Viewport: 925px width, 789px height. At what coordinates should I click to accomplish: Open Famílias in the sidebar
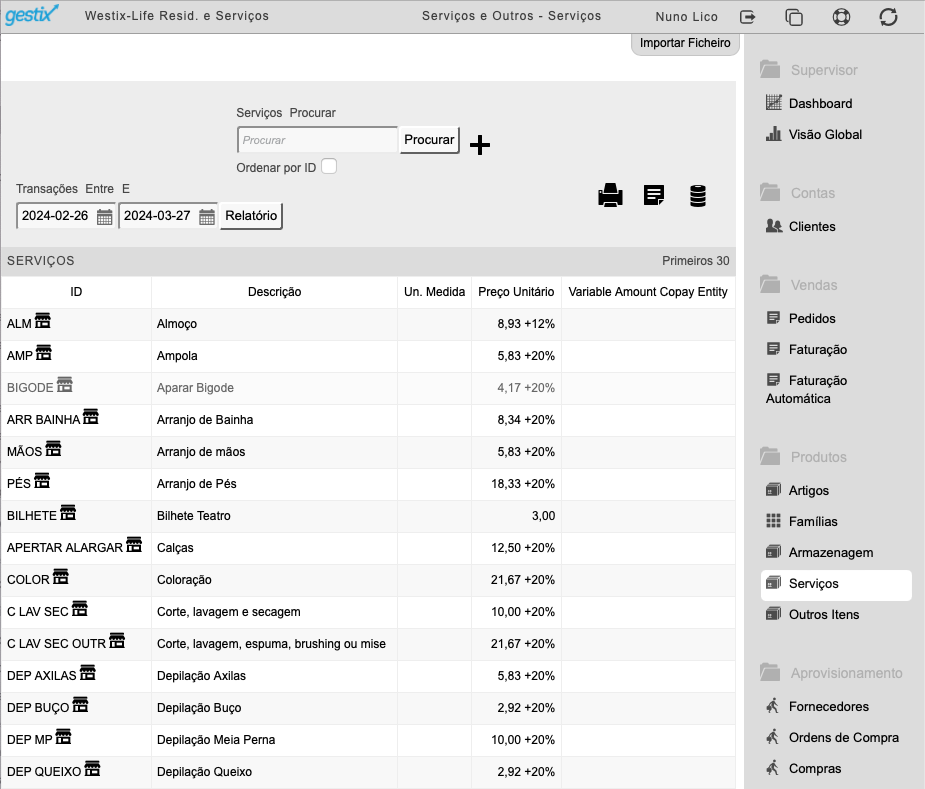pyautogui.click(x=802, y=522)
